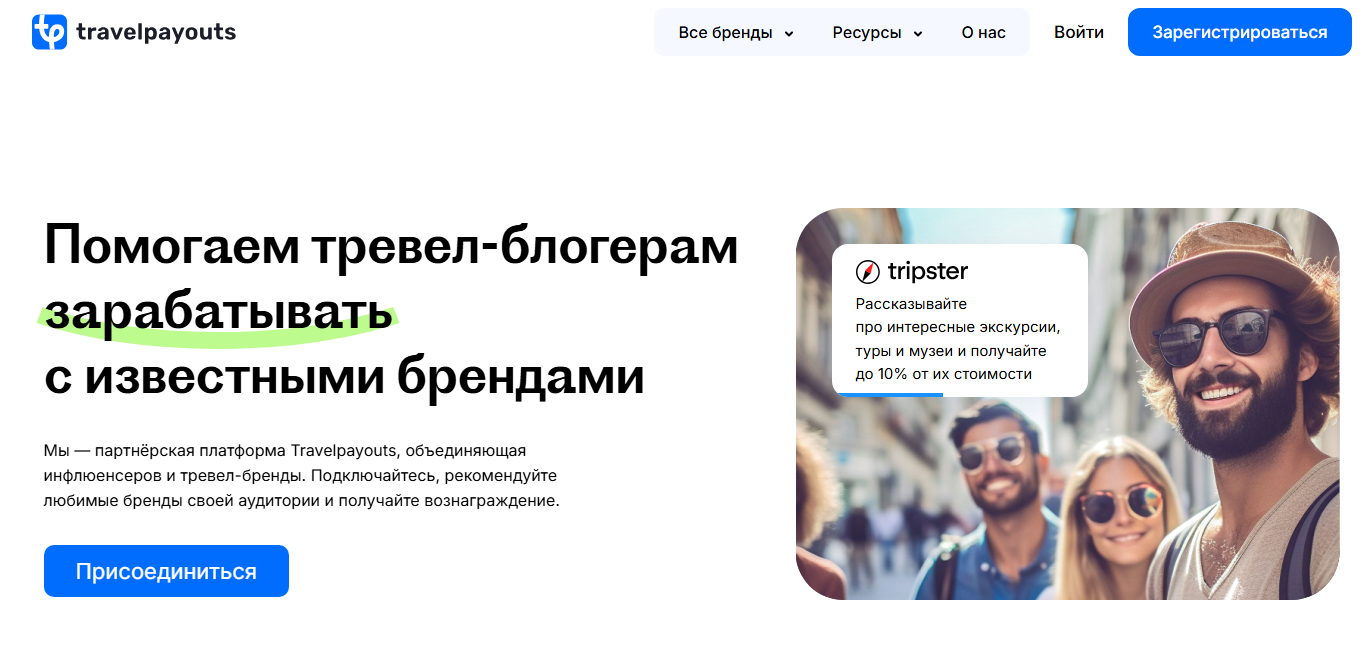Select the "О нас" navigation item
The width and height of the screenshot is (1369, 666).
click(x=983, y=31)
